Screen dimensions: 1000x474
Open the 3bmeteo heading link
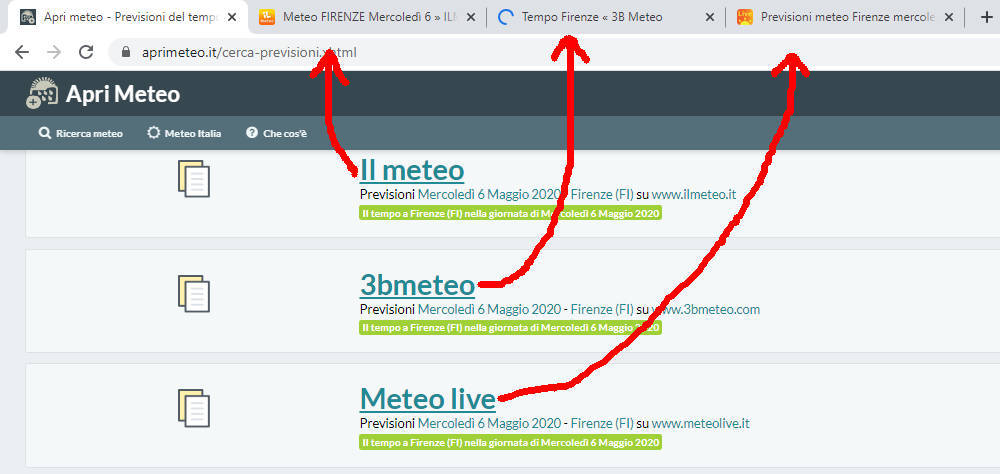[x=417, y=285]
